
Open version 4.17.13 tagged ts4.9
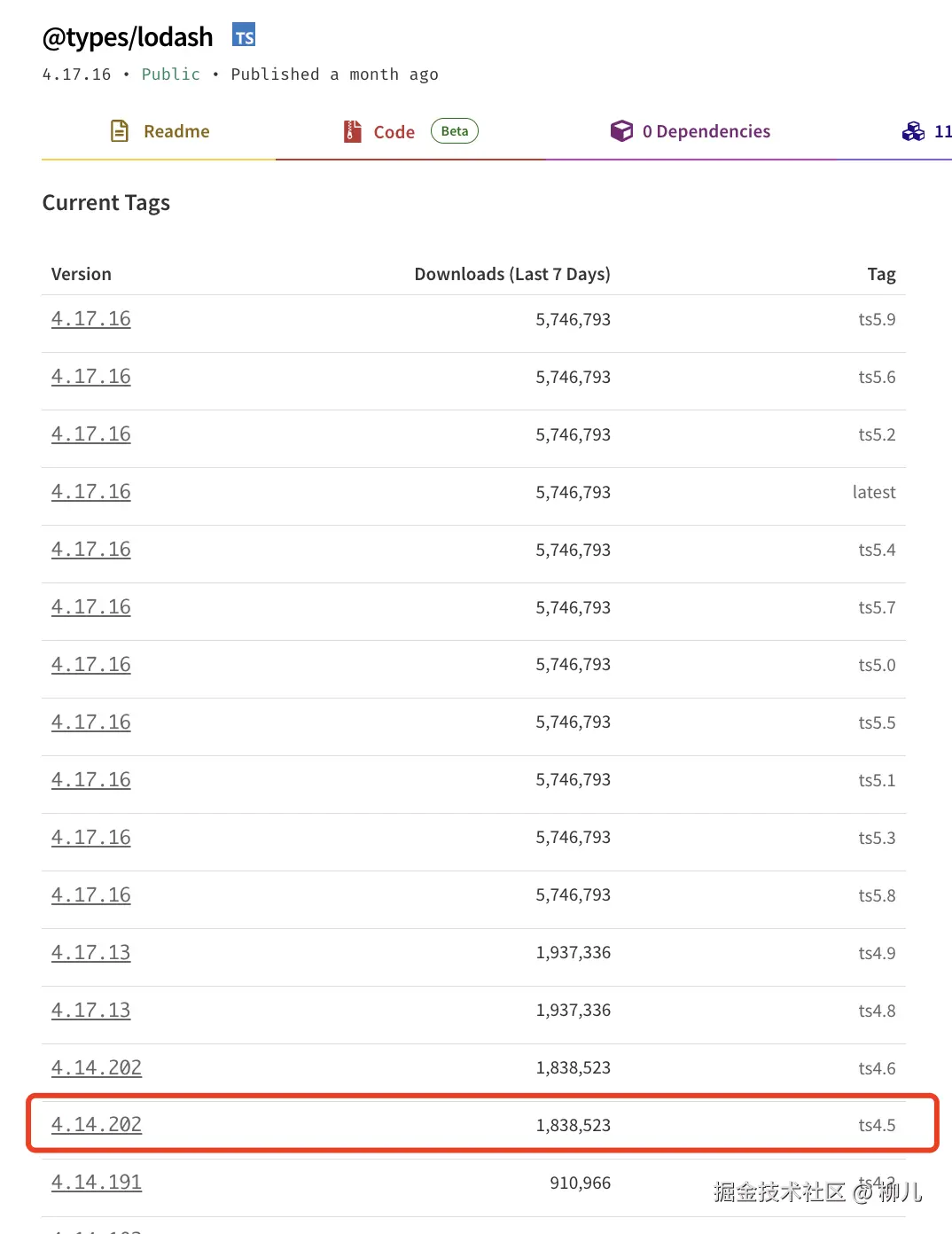pos(91,953)
